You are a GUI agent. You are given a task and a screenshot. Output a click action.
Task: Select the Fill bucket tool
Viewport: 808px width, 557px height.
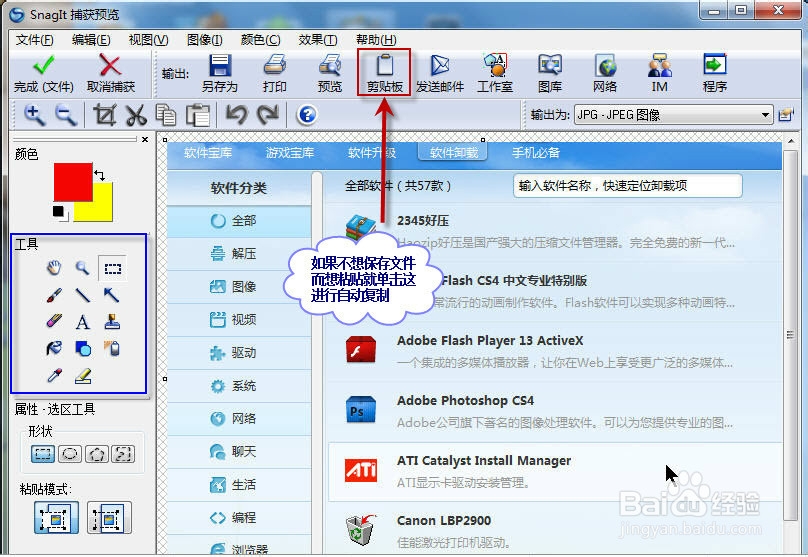[x=54, y=349]
